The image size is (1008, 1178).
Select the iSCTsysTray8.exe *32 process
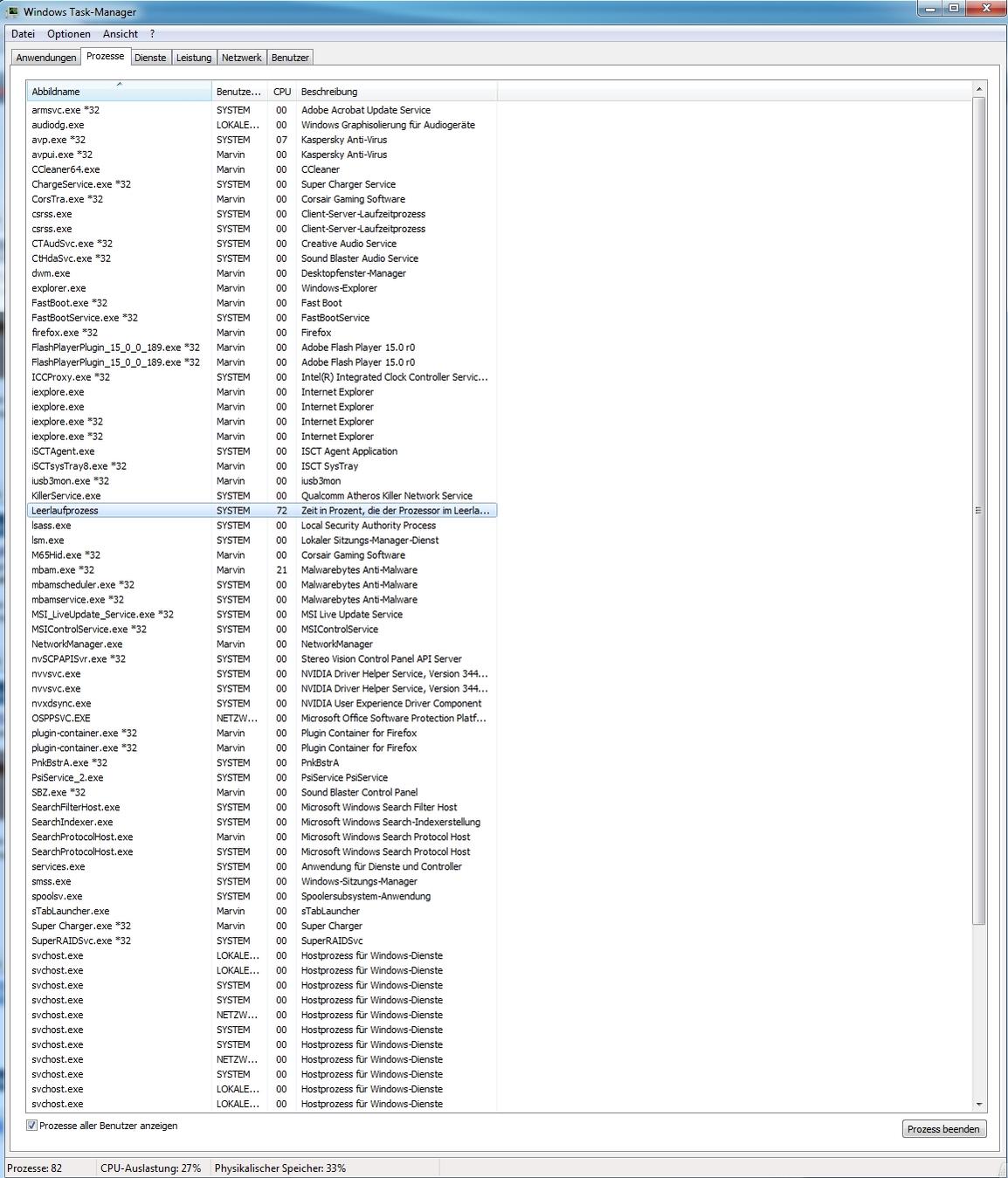click(262, 466)
